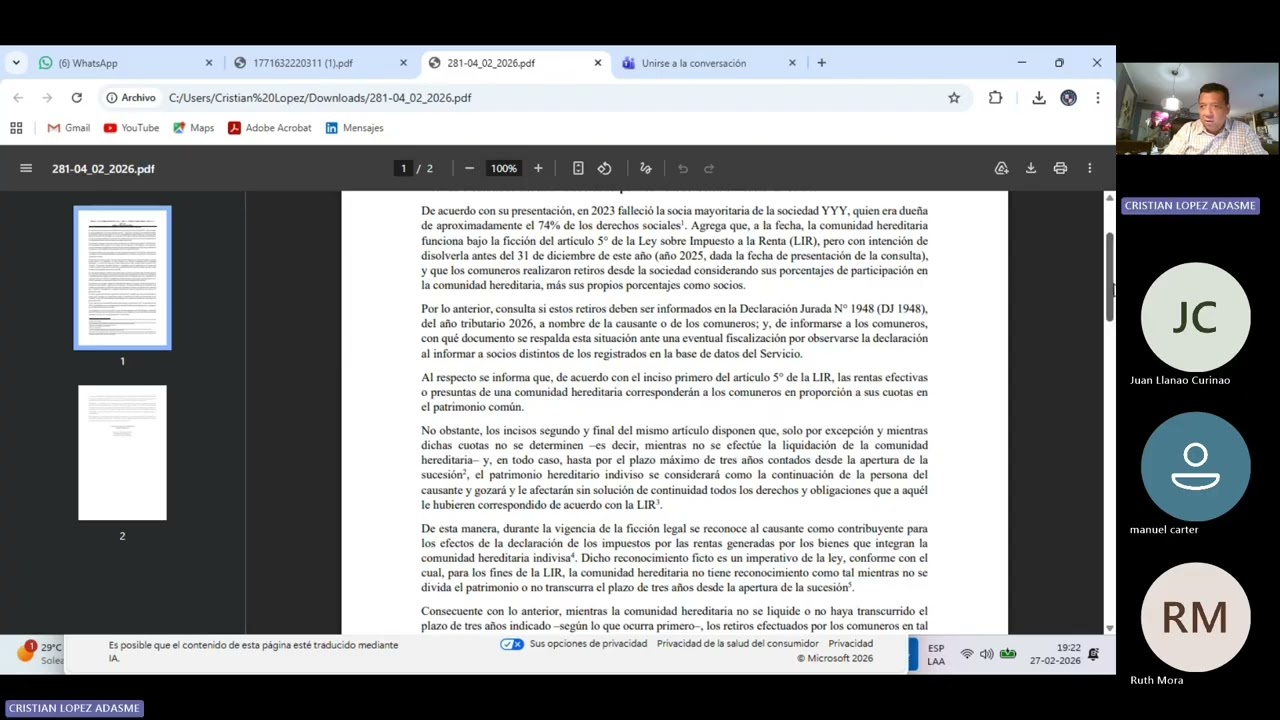
Task: Open the browser profile avatar
Action: tap(1069, 97)
